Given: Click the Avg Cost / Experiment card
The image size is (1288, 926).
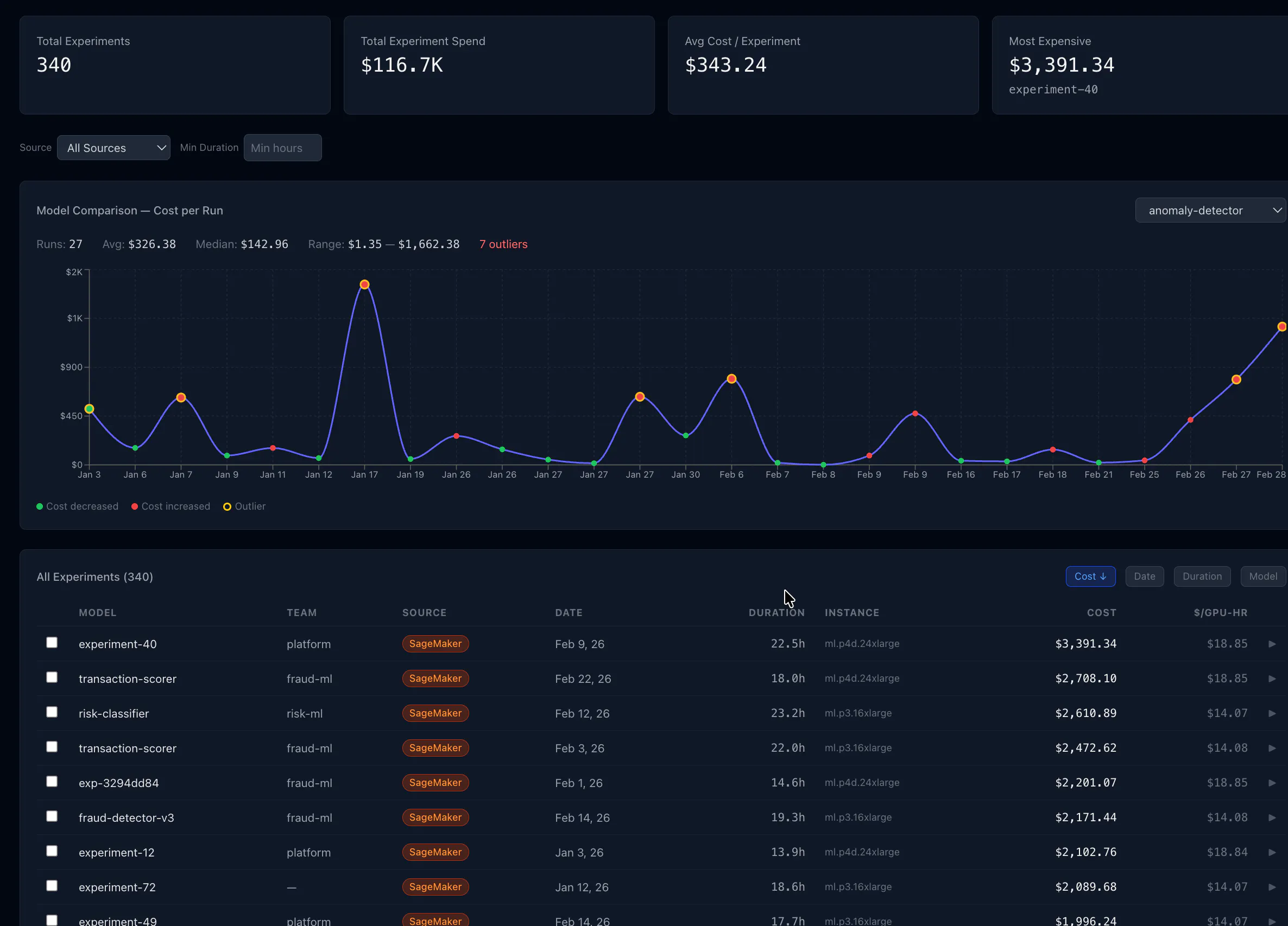Looking at the screenshot, I should click(x=823, y=65).
